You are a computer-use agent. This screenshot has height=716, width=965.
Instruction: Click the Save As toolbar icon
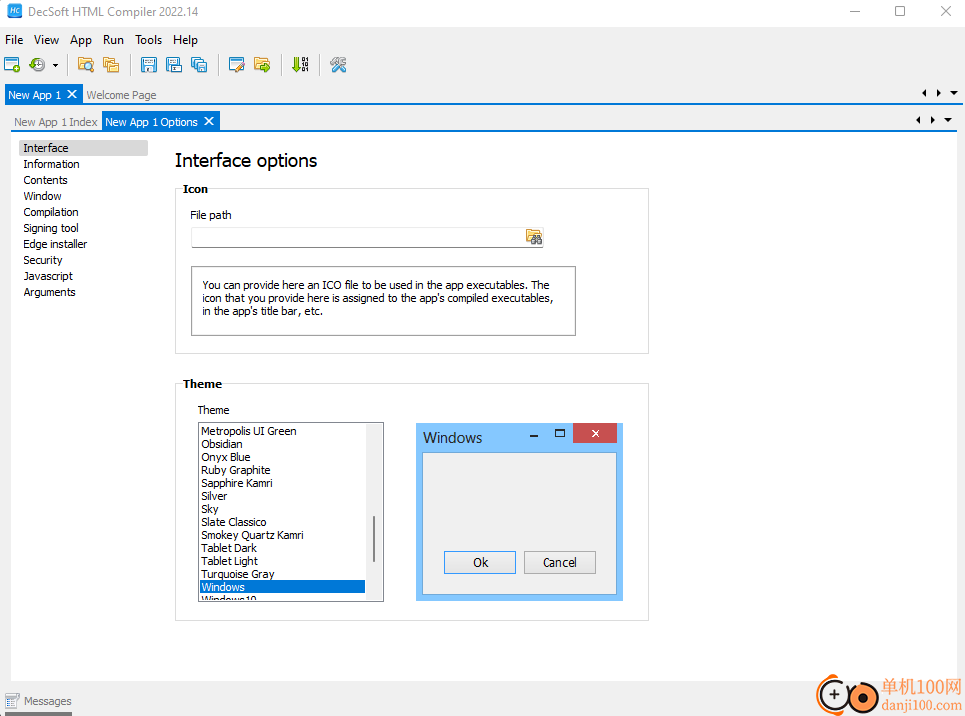(x=174, y=65)
